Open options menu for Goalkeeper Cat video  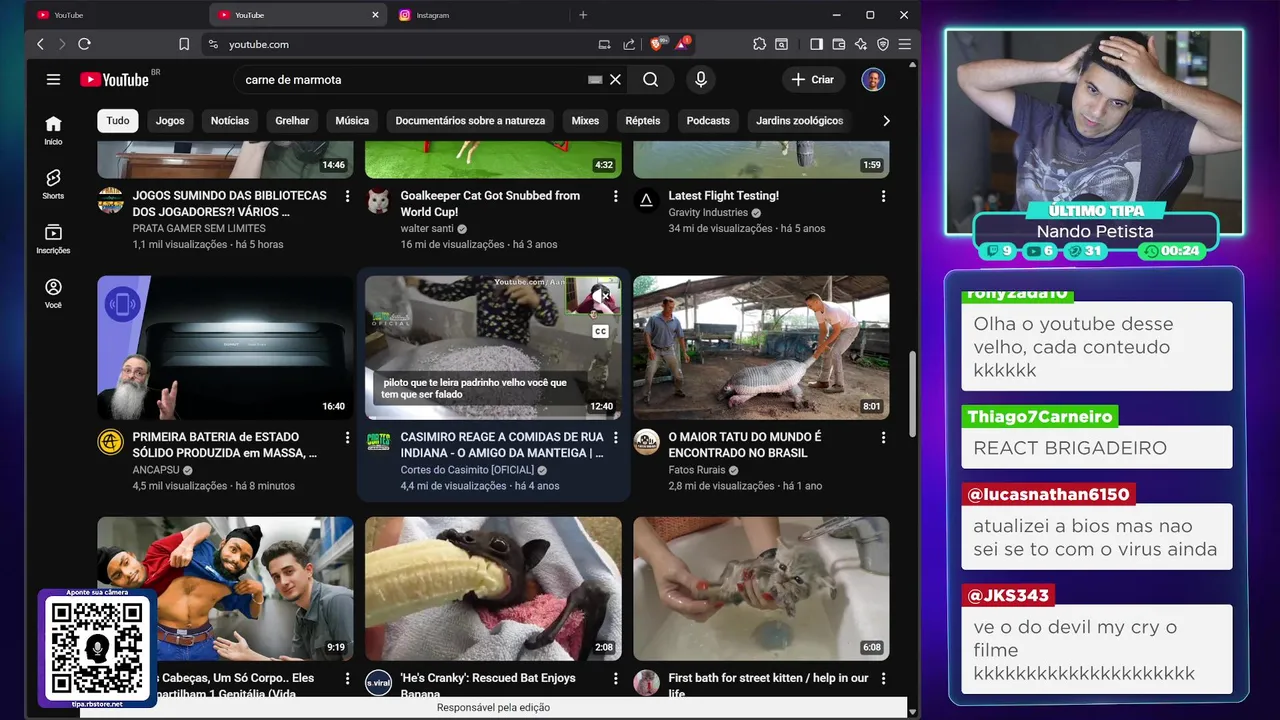pos(616,197)
